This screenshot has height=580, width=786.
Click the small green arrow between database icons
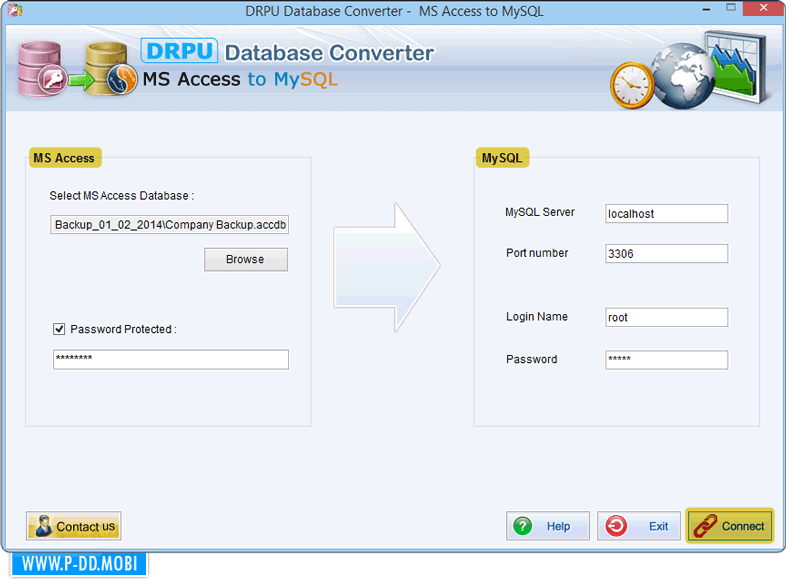point(80,80)
